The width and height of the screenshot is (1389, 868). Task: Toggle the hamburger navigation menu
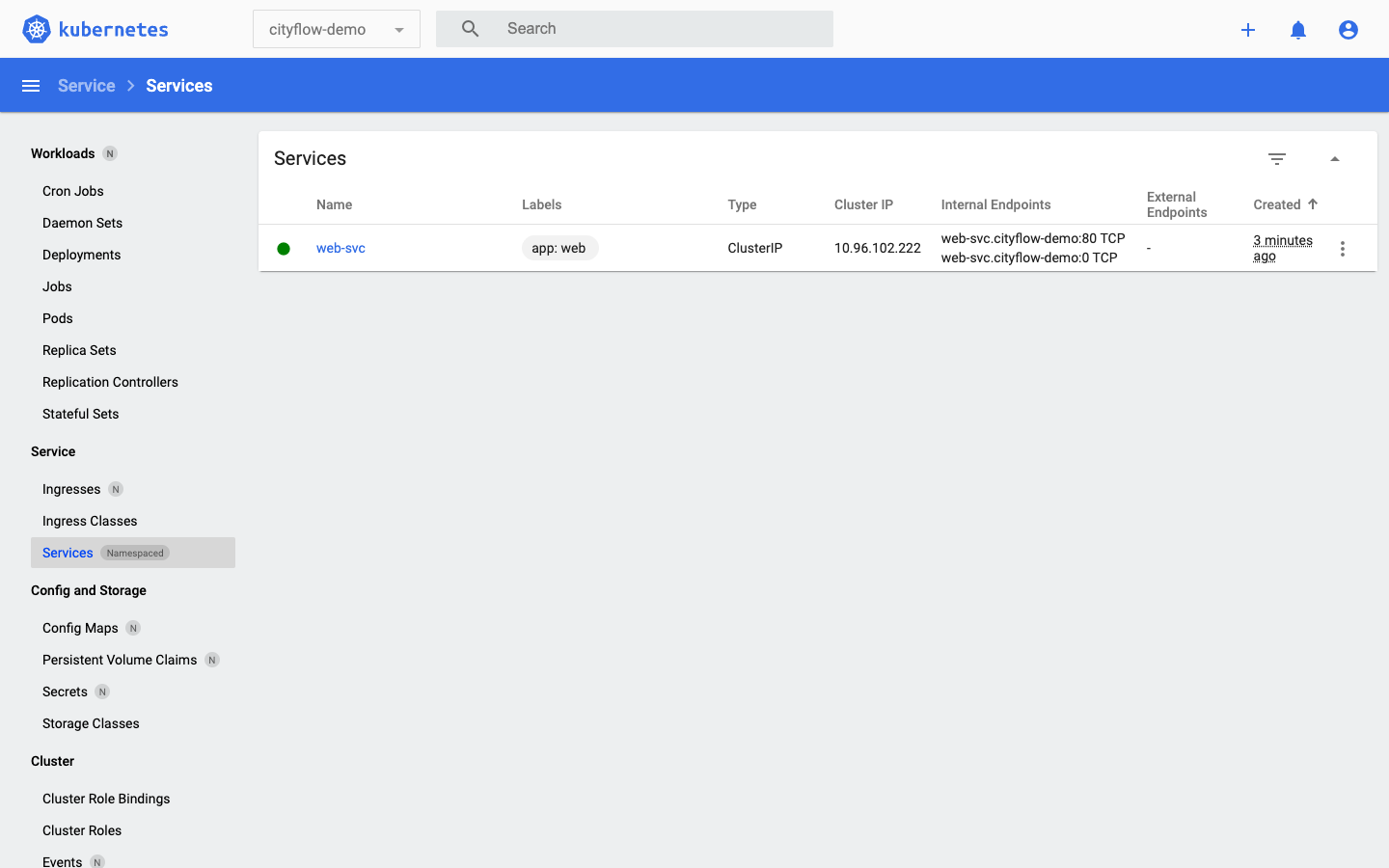[x=31, y=86]
